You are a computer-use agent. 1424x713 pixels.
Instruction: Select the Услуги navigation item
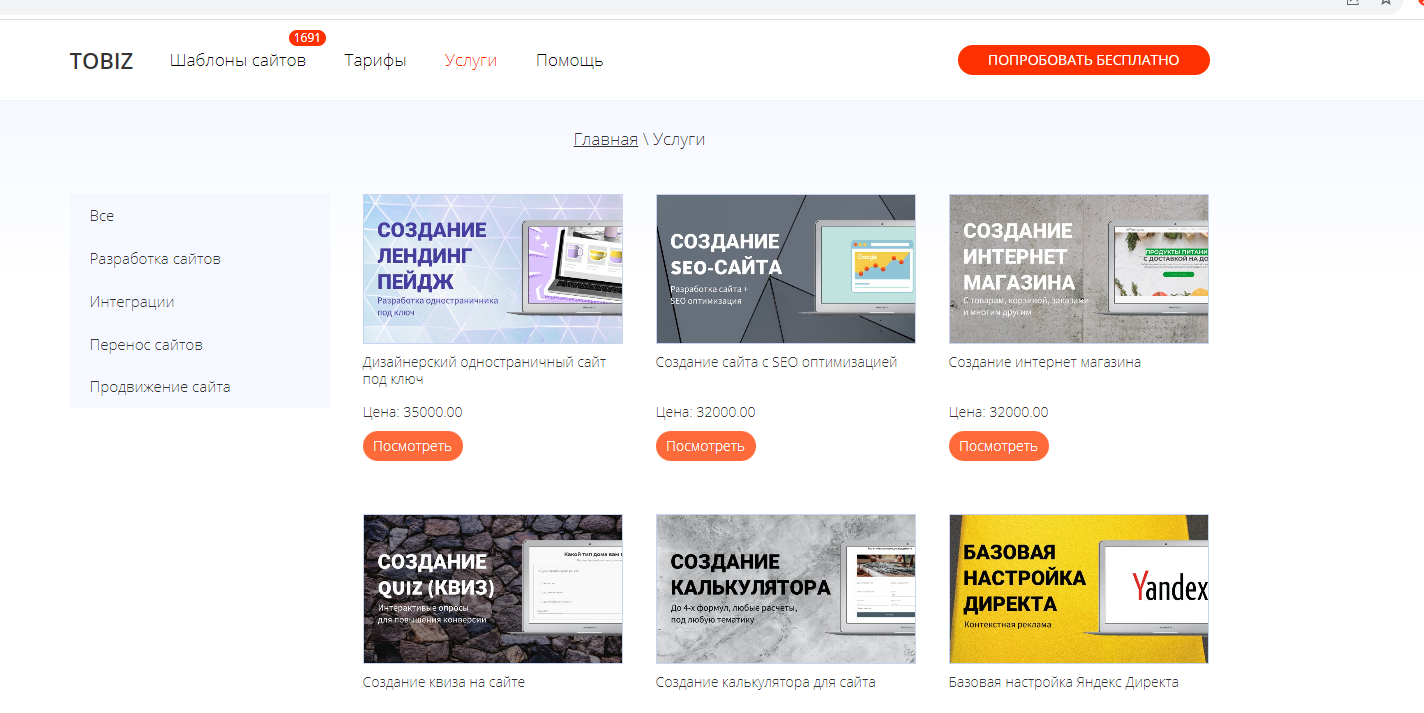(x=470, y=61)
